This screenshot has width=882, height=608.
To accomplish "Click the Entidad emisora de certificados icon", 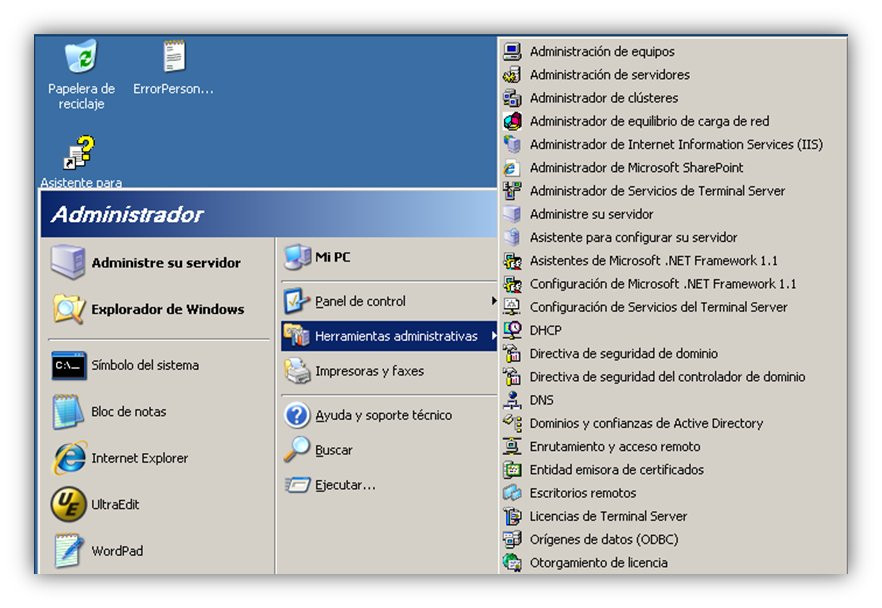I will coord(512,470).
